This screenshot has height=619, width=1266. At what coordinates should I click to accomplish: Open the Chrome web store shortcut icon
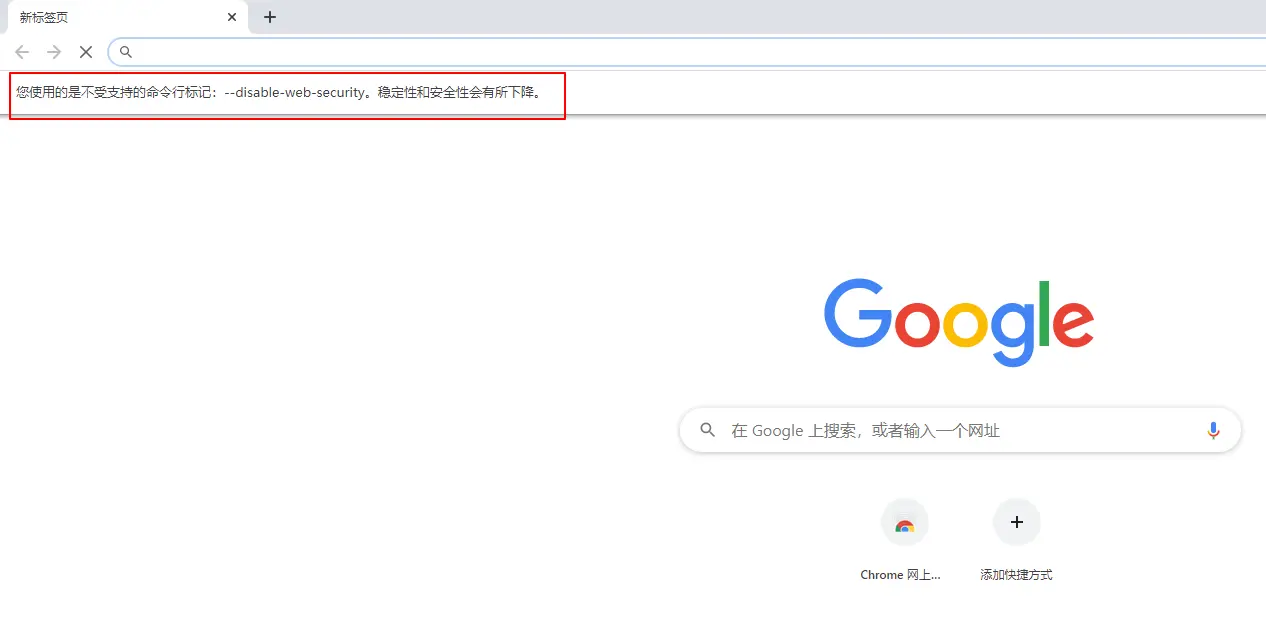click(x=905, y=522)
